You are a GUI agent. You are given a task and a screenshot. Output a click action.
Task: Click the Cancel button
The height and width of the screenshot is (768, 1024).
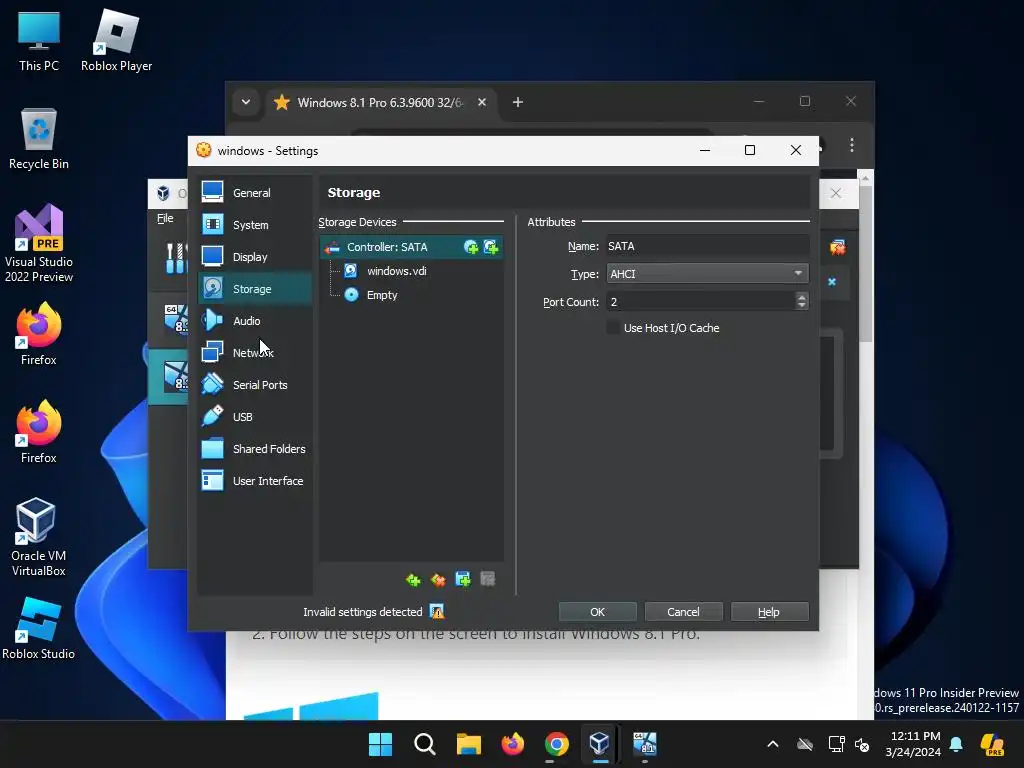tap(683, 612)
